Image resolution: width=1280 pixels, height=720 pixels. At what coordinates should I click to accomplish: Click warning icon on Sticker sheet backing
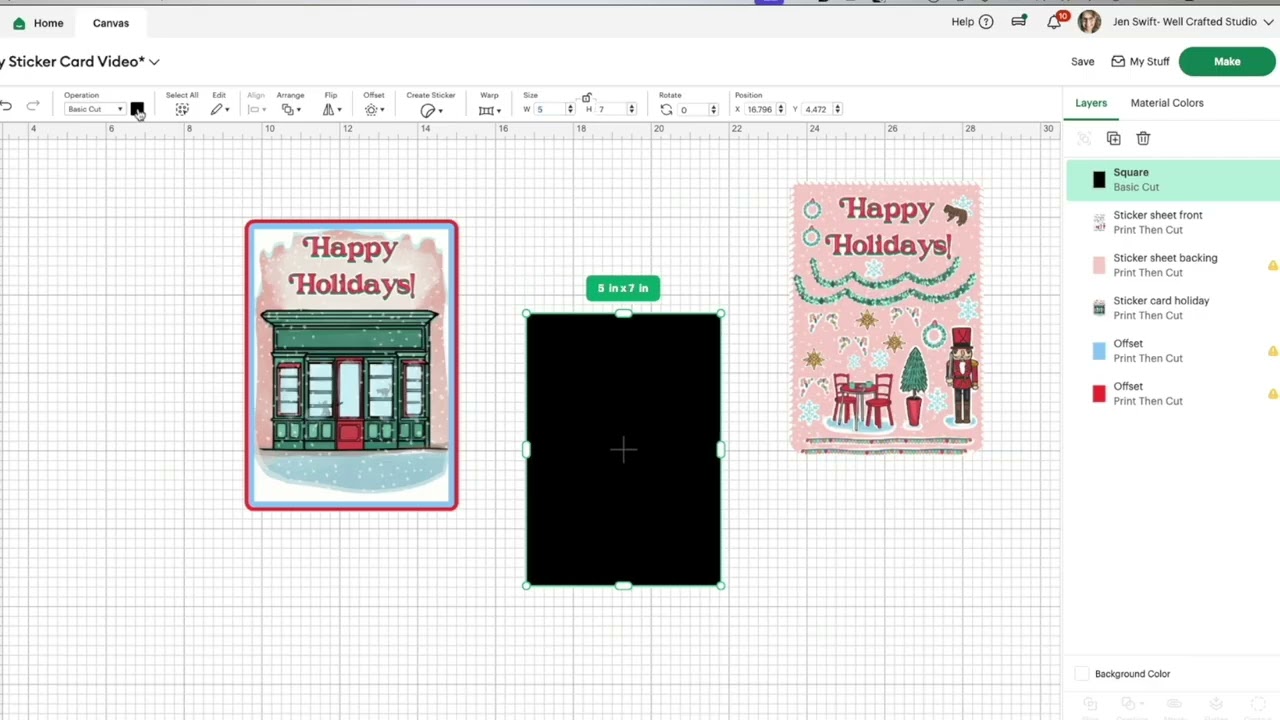1272,265
